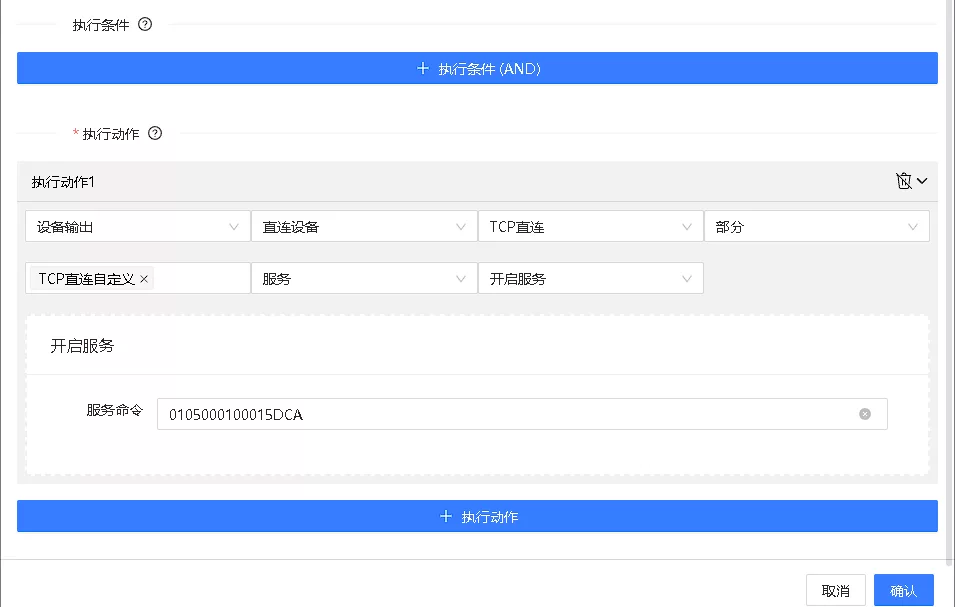Click help icon beside 执行动作 label
This screenshot has width=955, height=607.
pos(155,133)
